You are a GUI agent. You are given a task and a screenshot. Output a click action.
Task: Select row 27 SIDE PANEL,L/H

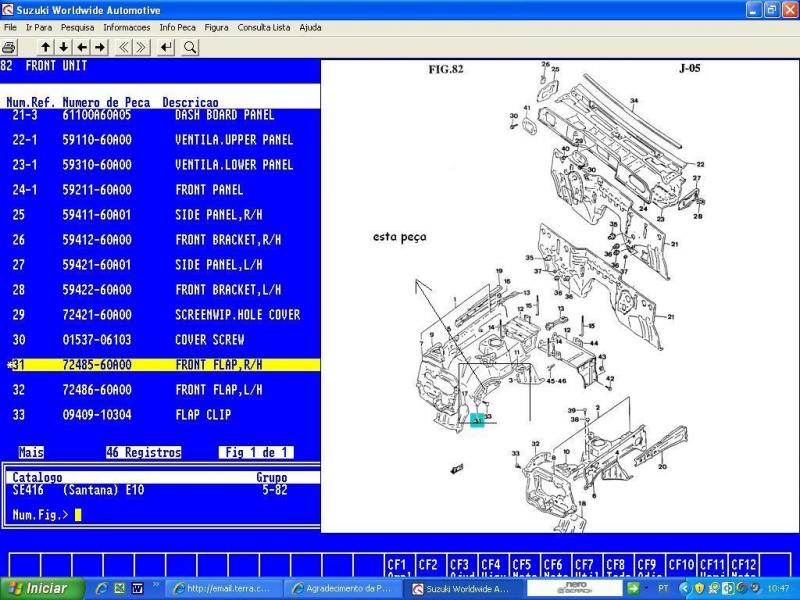[x=160, y=265]
